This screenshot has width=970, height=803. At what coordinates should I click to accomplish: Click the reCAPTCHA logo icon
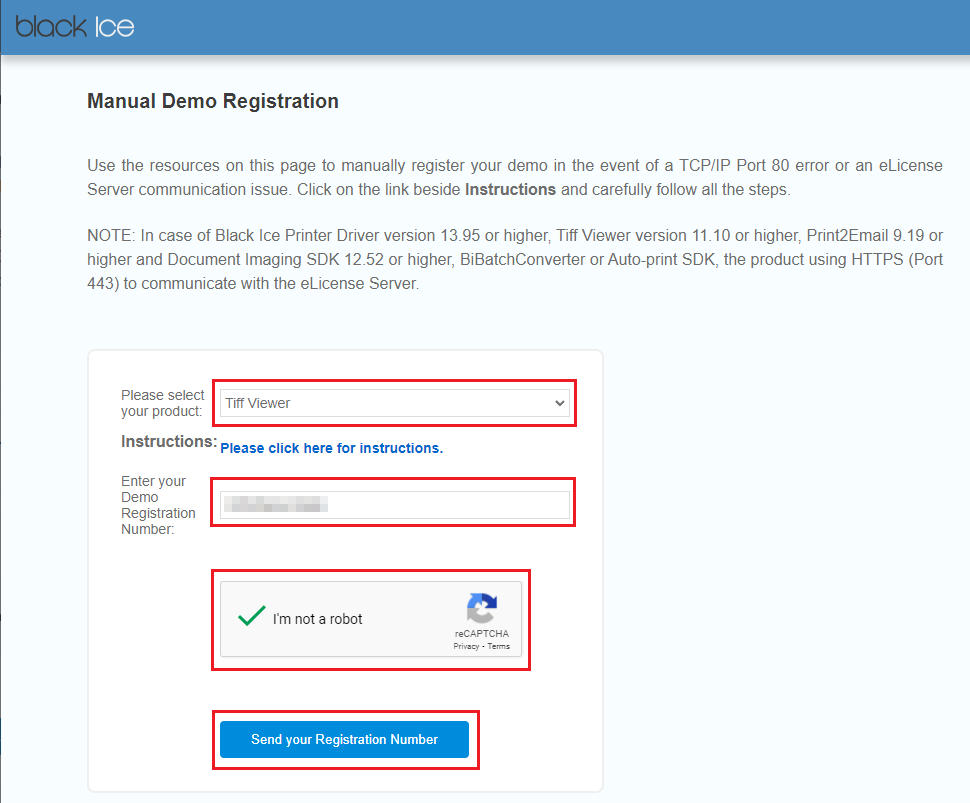[x=482, y=608]
